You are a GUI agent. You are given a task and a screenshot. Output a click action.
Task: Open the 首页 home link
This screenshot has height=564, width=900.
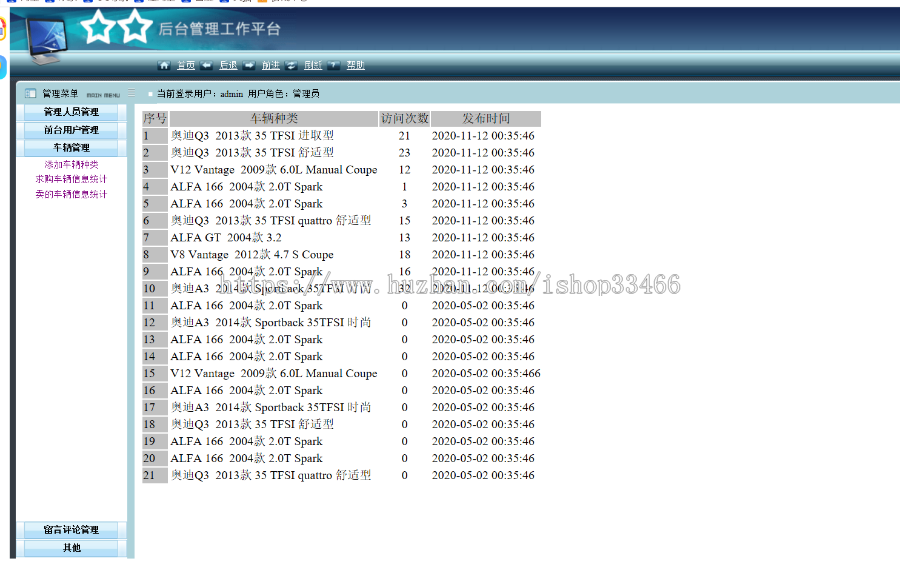pos(186,65)
